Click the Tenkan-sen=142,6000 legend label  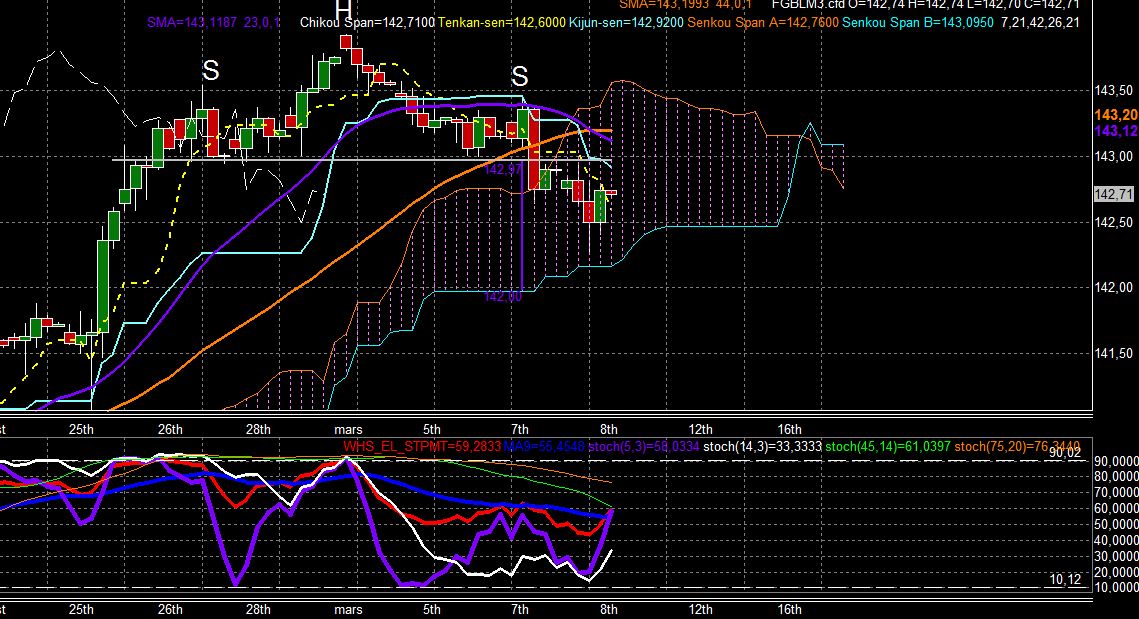click(x=501, y=23)
